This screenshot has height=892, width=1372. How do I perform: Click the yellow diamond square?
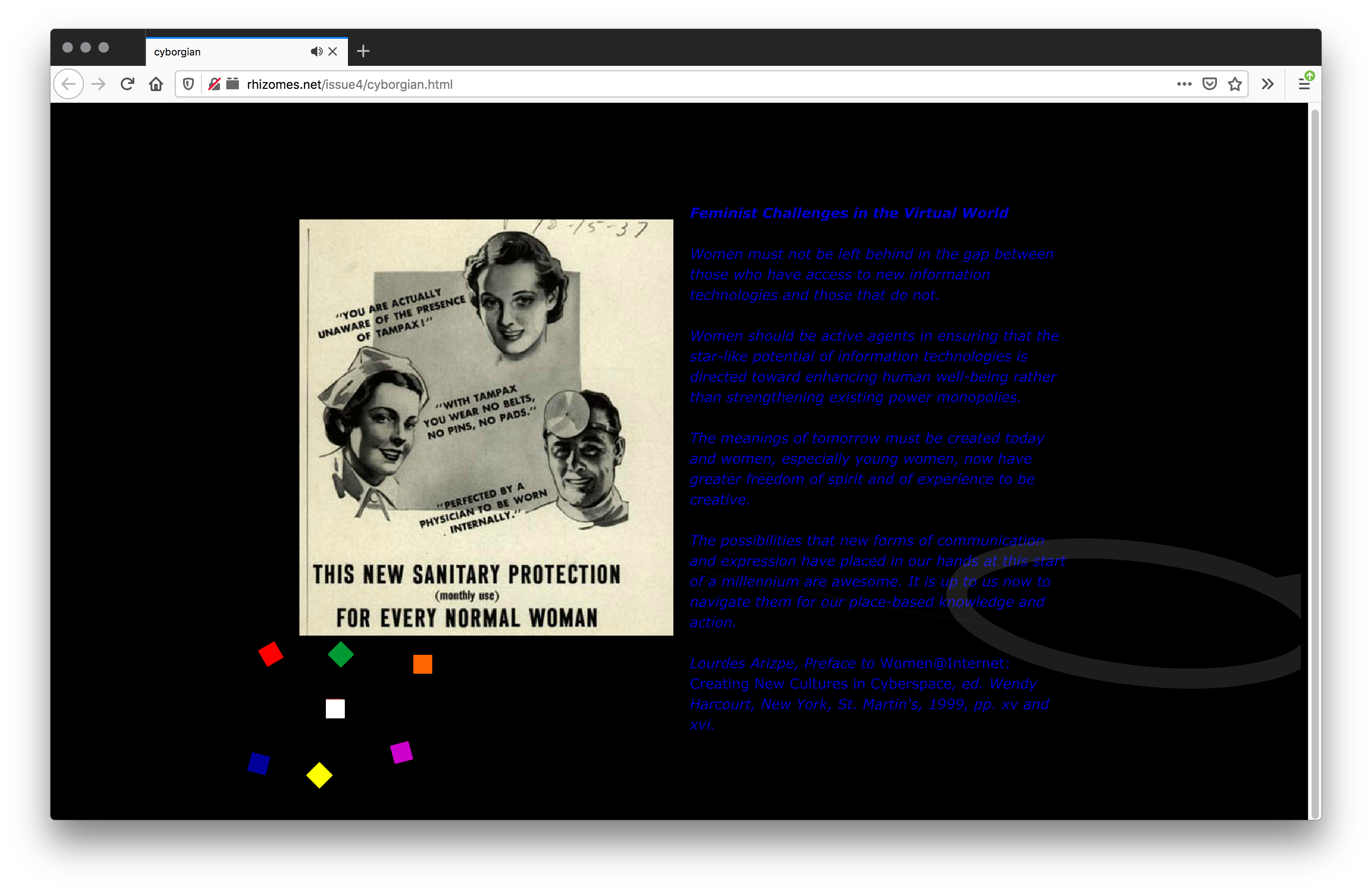point(320,775)
